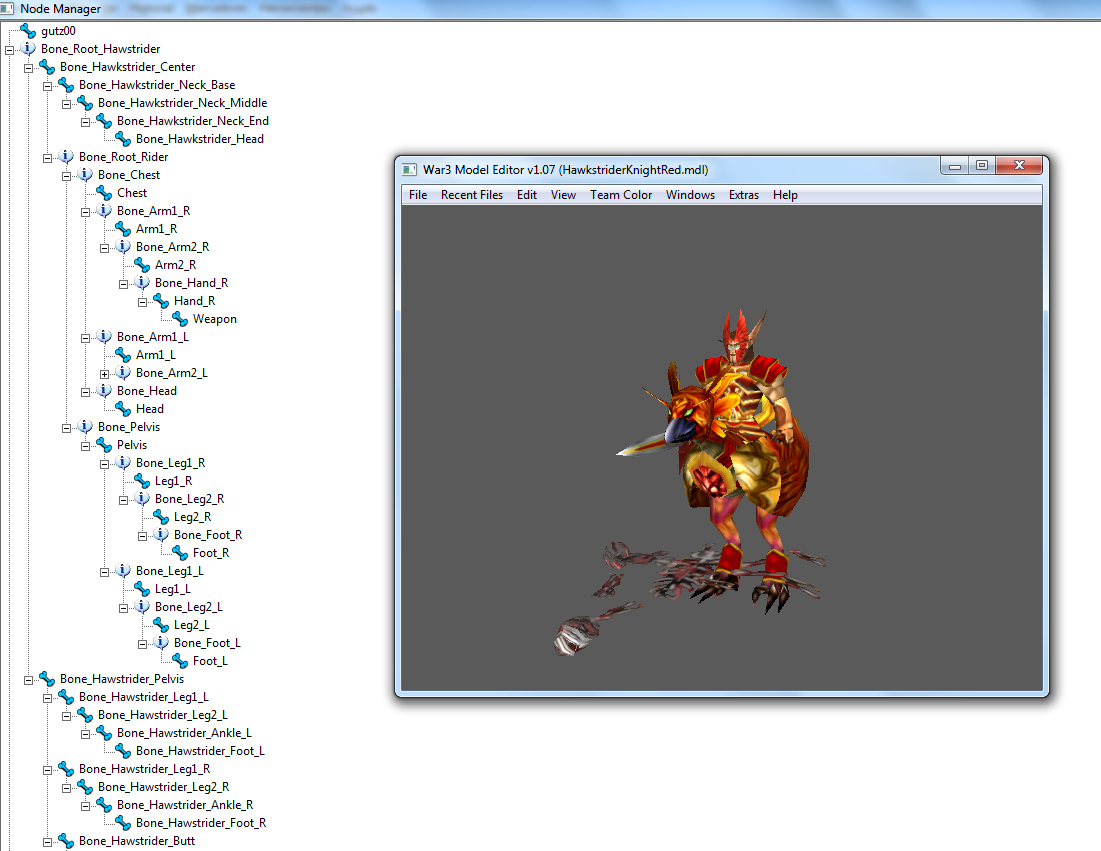Expand the Bone_Arm2_L node
The image size is (1101, 851).
tap(104, 374)
